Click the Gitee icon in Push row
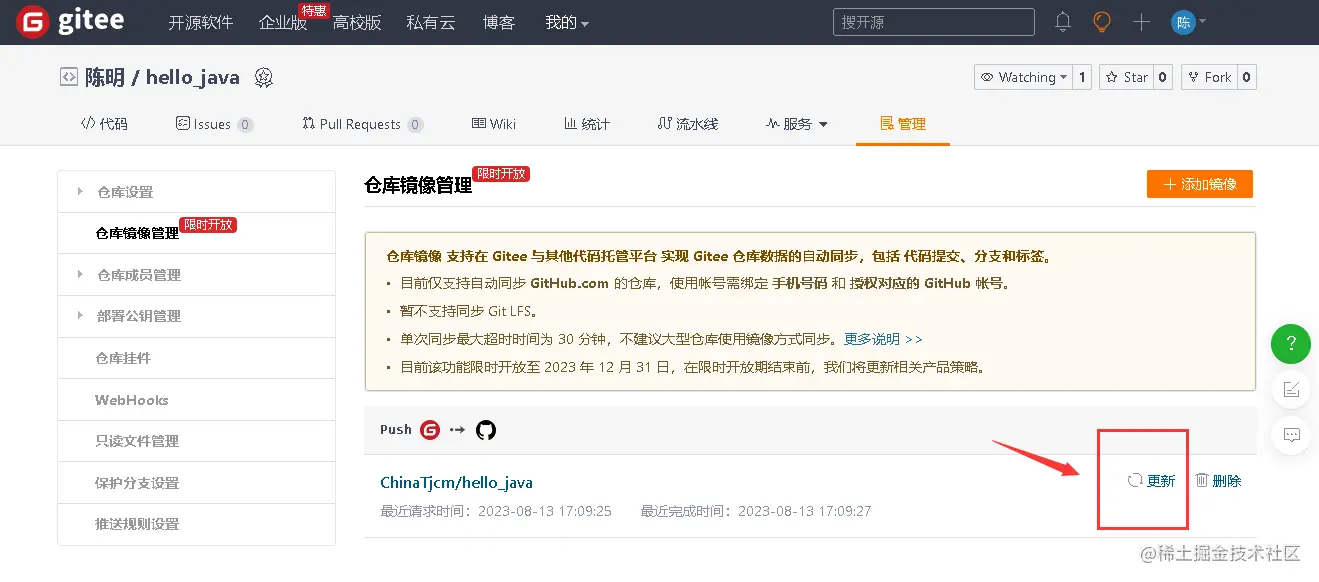 pyautogui.click(x=430, y=430)
